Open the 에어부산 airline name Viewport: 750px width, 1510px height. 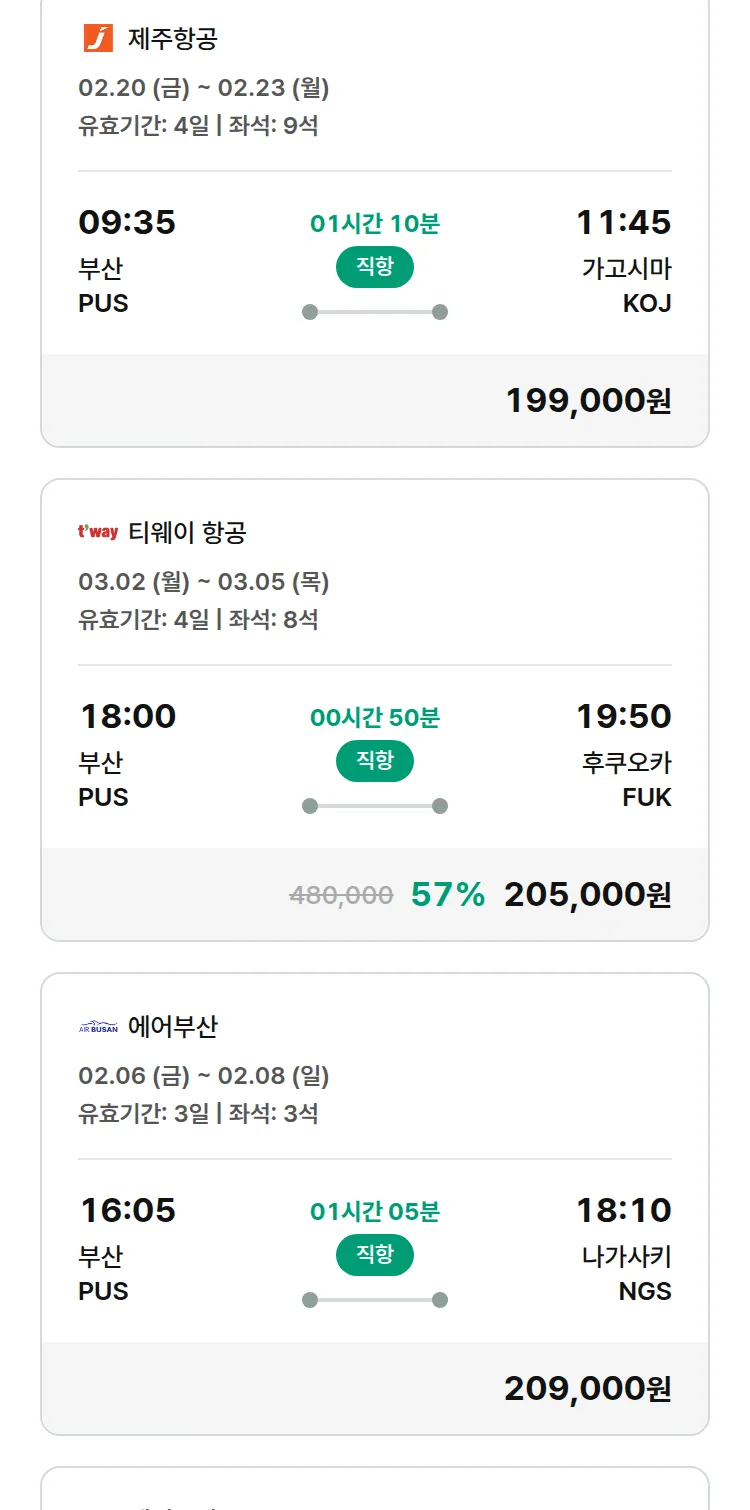tap(173, 1027)
